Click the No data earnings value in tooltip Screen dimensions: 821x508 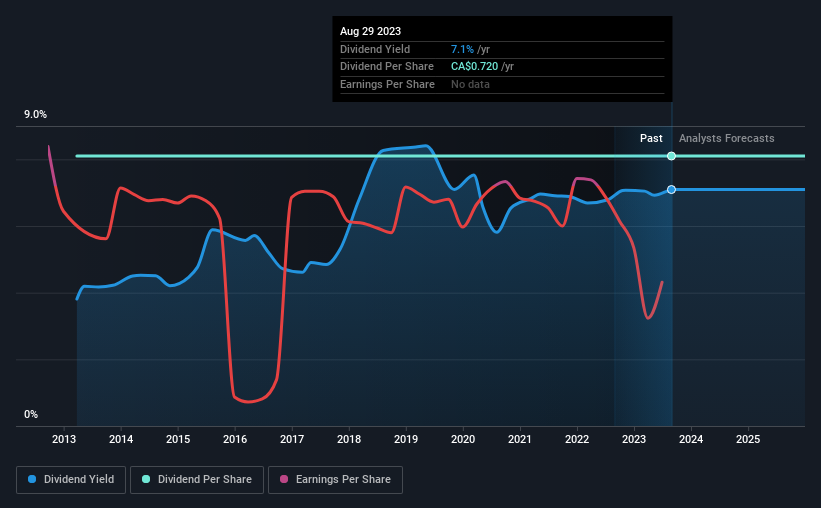(470, 84)
